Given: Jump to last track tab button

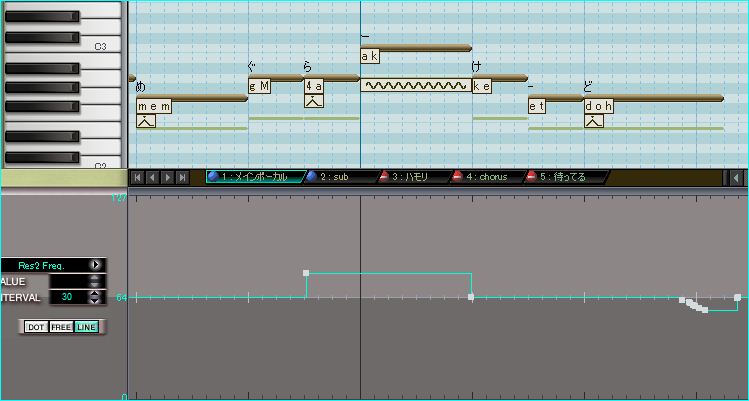Looking at the screenshot, I should (182, 178).
